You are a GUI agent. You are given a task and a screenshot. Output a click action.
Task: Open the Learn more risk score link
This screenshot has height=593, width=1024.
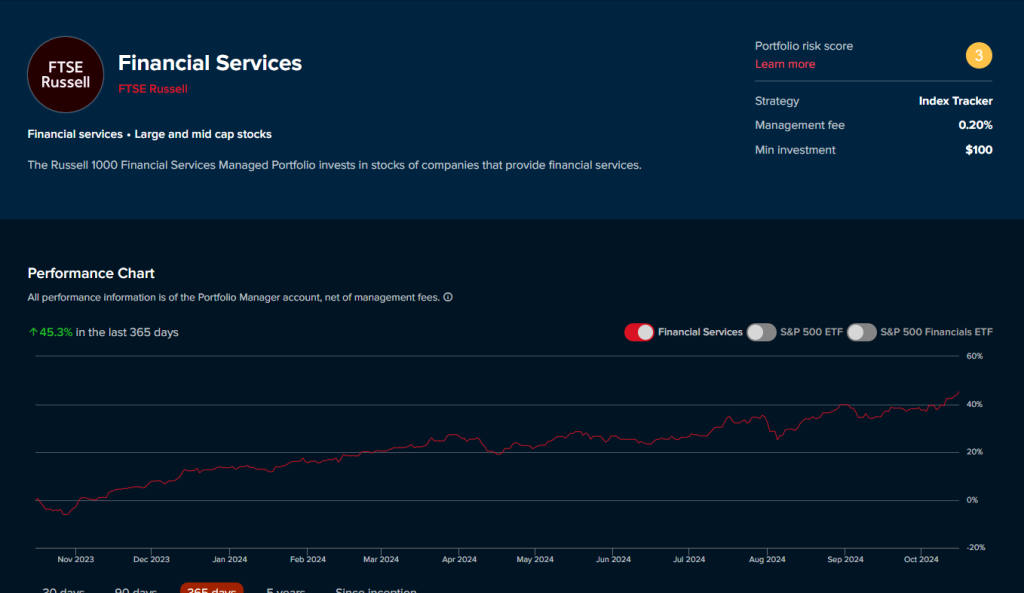click(785, 64)
